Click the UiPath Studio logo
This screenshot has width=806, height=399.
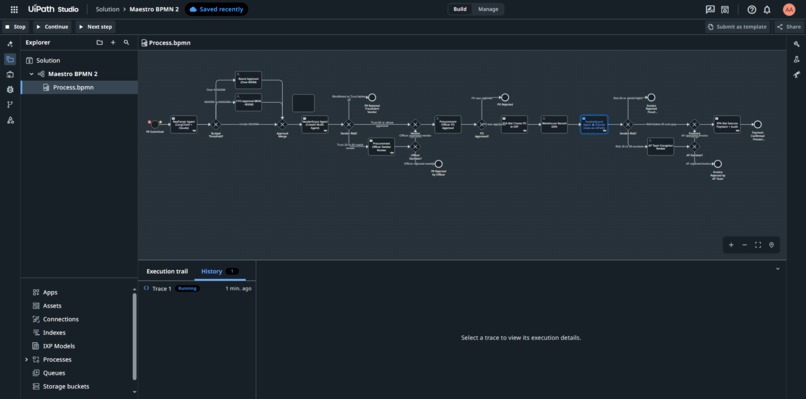click(x=53, y=9)
